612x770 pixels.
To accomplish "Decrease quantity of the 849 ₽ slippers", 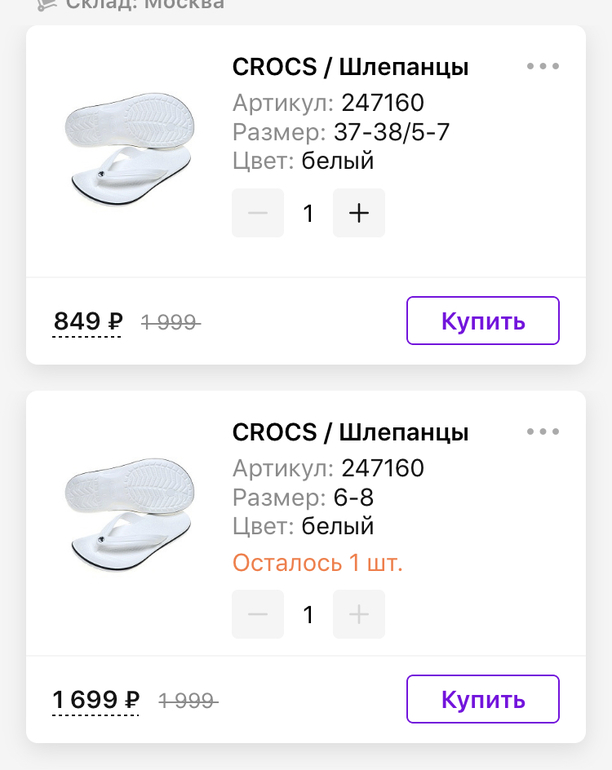I will [258, 213].
